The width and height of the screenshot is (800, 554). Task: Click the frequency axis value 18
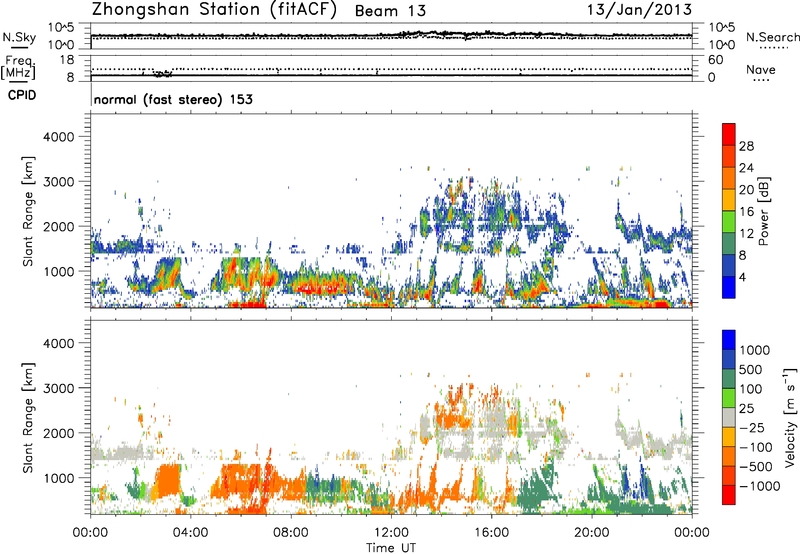click(67, 60)
